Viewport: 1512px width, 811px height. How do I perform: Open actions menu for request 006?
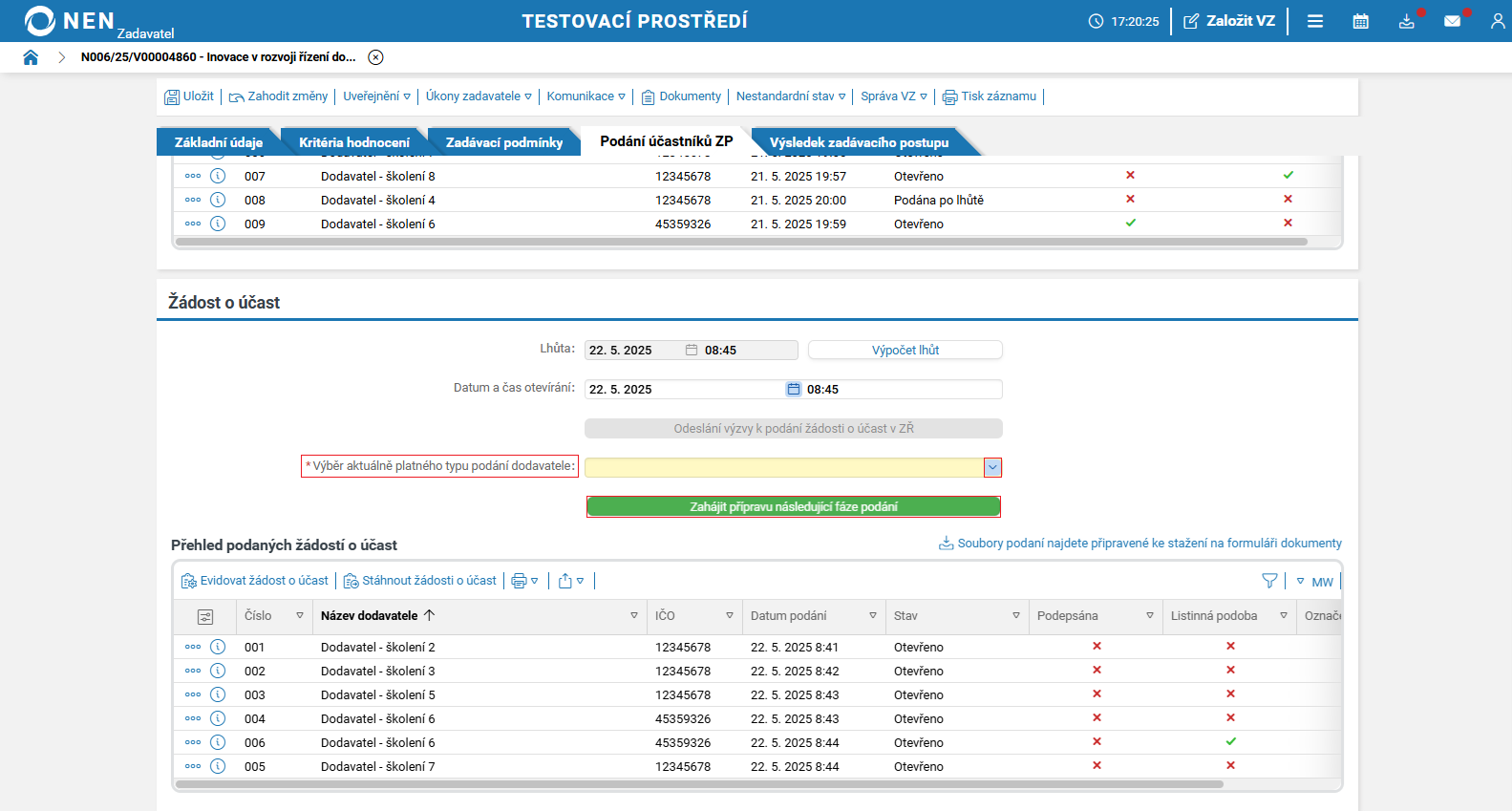(193, 742)
